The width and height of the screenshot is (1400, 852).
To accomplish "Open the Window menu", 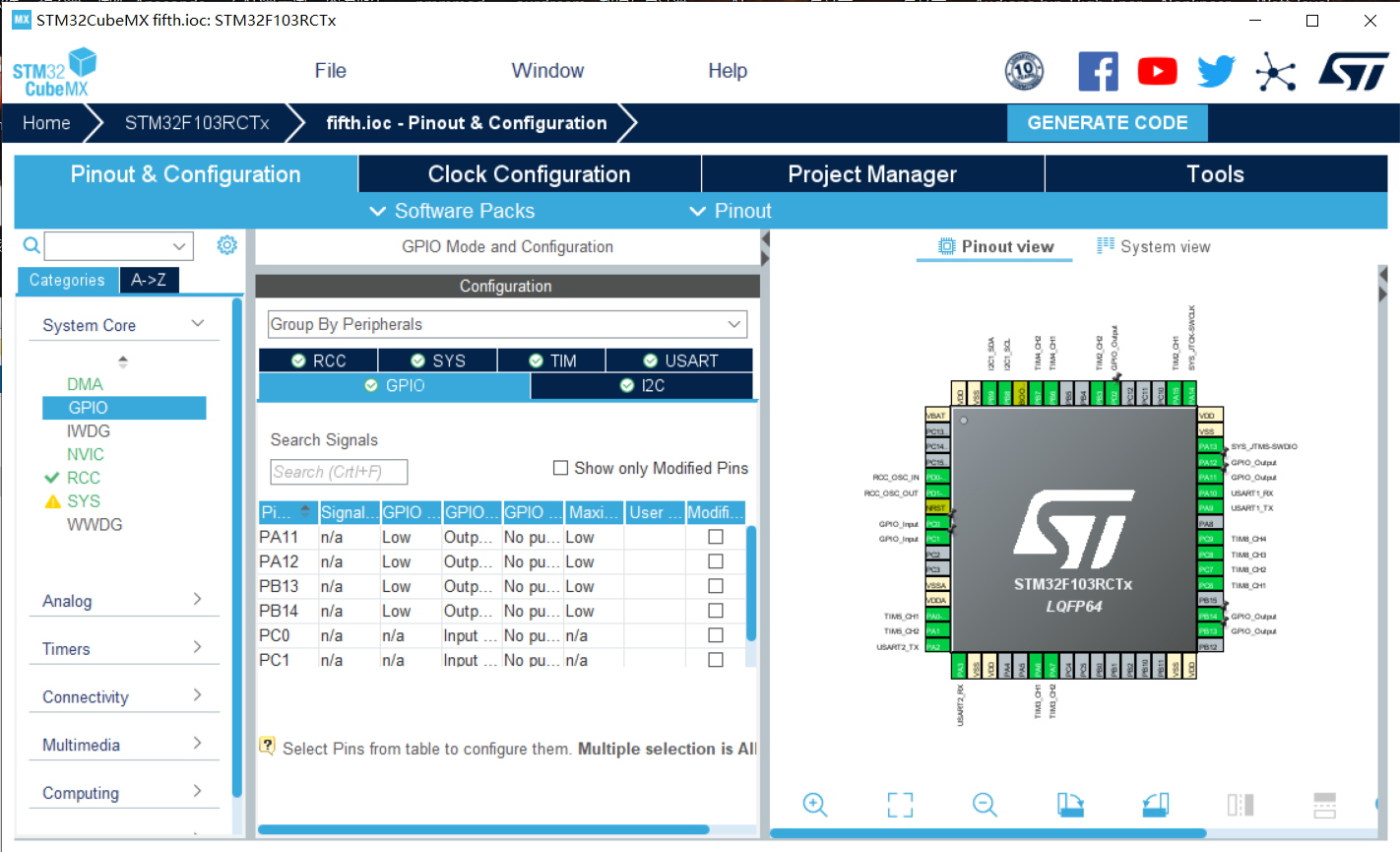I will 547,70.
